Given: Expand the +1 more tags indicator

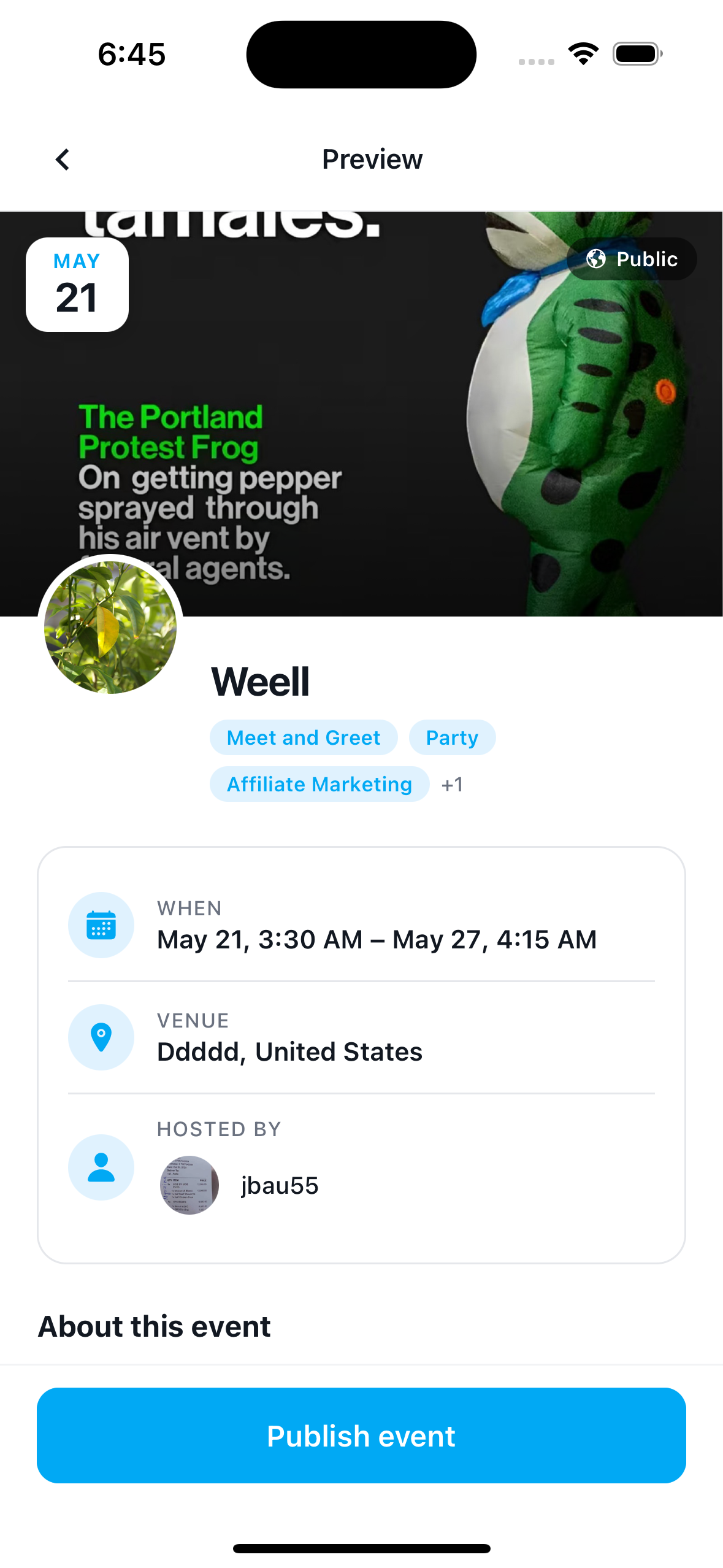Looking at the screenshot, I should [452, 785].
